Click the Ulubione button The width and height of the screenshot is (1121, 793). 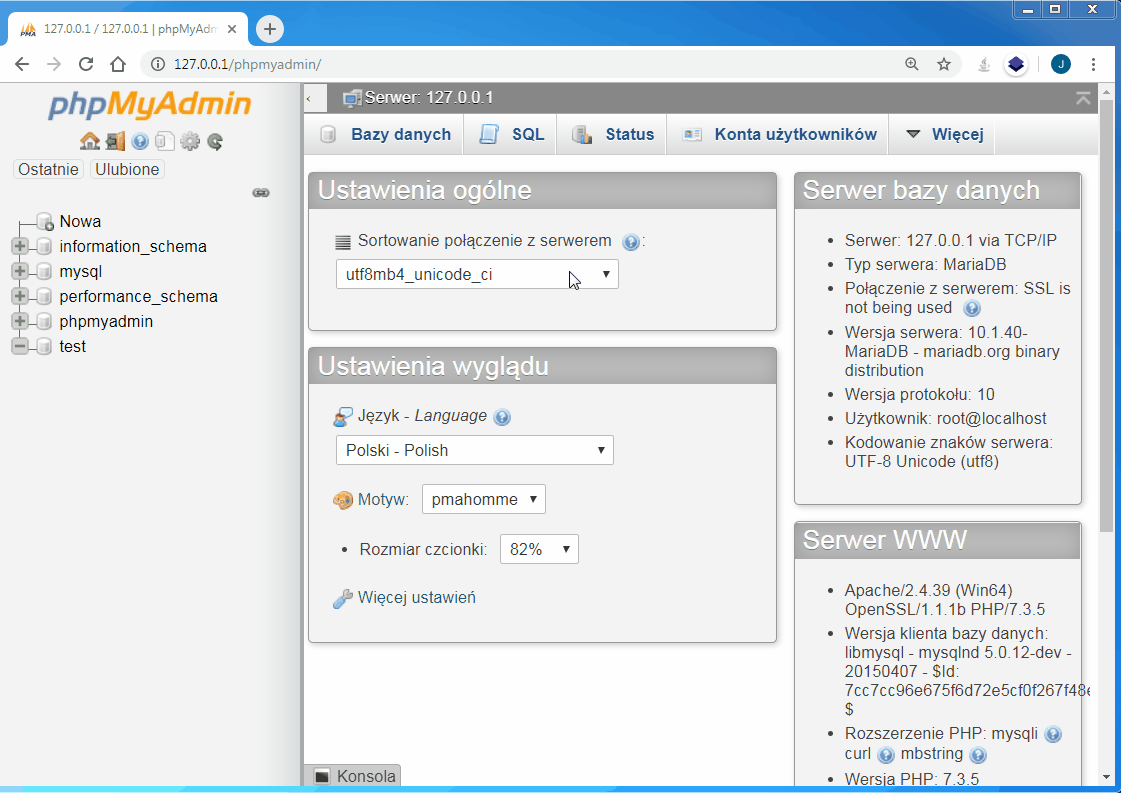coord(127,169)
